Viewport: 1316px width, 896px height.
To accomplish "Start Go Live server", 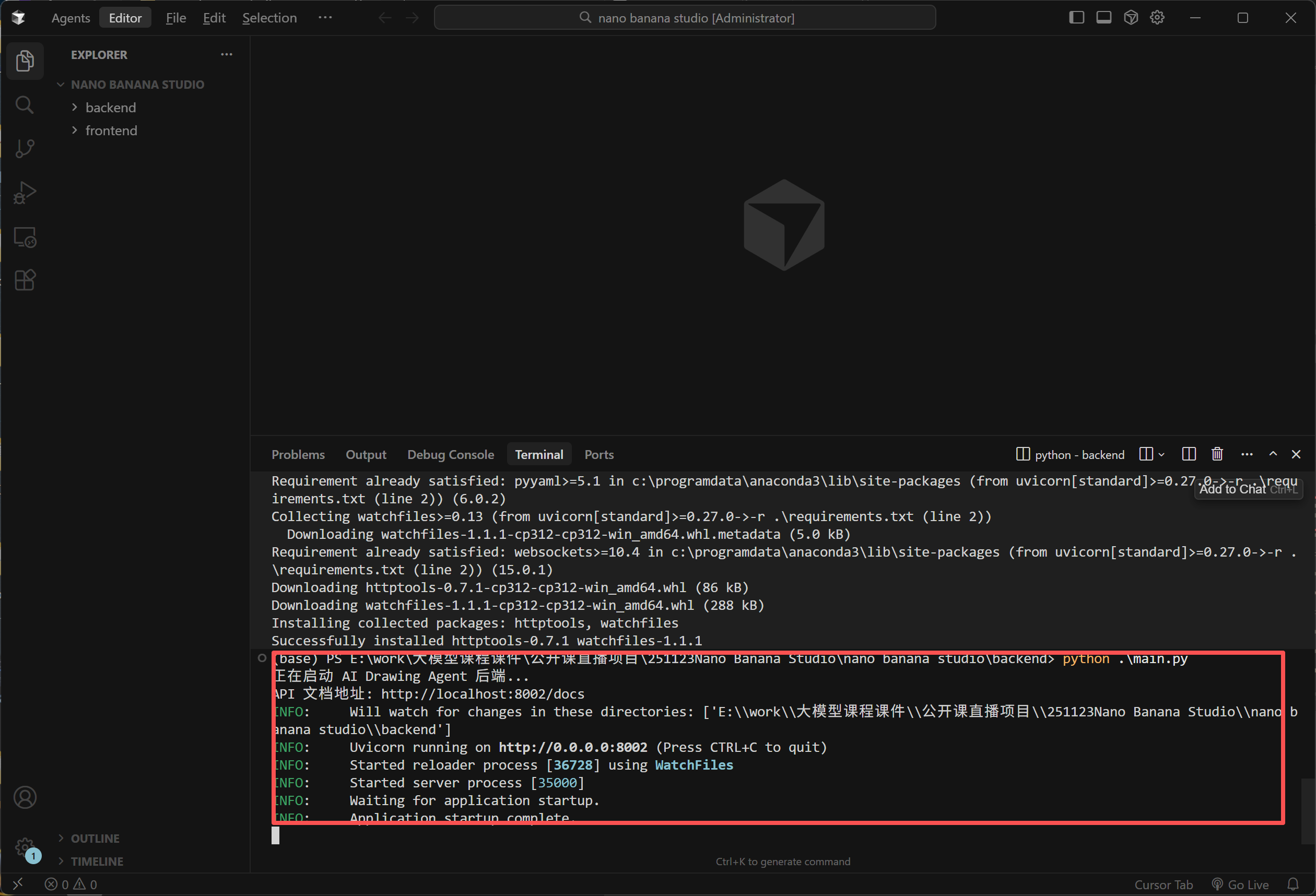I will click(x=1240, y=884).
